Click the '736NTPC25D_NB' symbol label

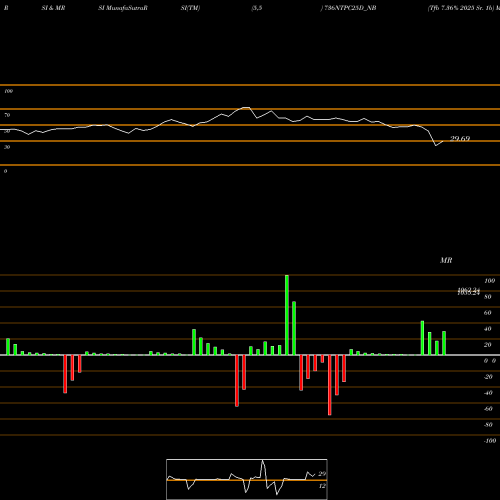(x=350, y=8)
